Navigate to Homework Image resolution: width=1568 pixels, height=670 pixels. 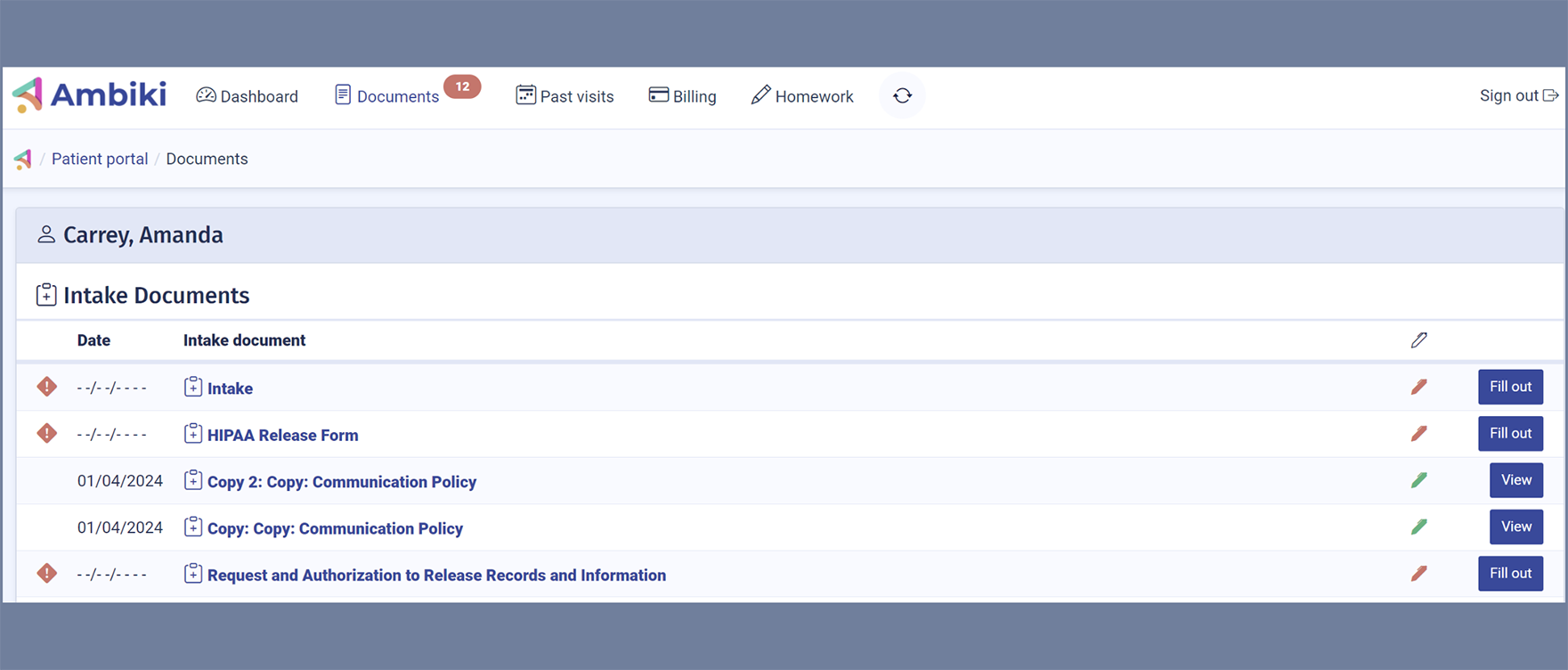pyautogui.click(x=802, y=96)
